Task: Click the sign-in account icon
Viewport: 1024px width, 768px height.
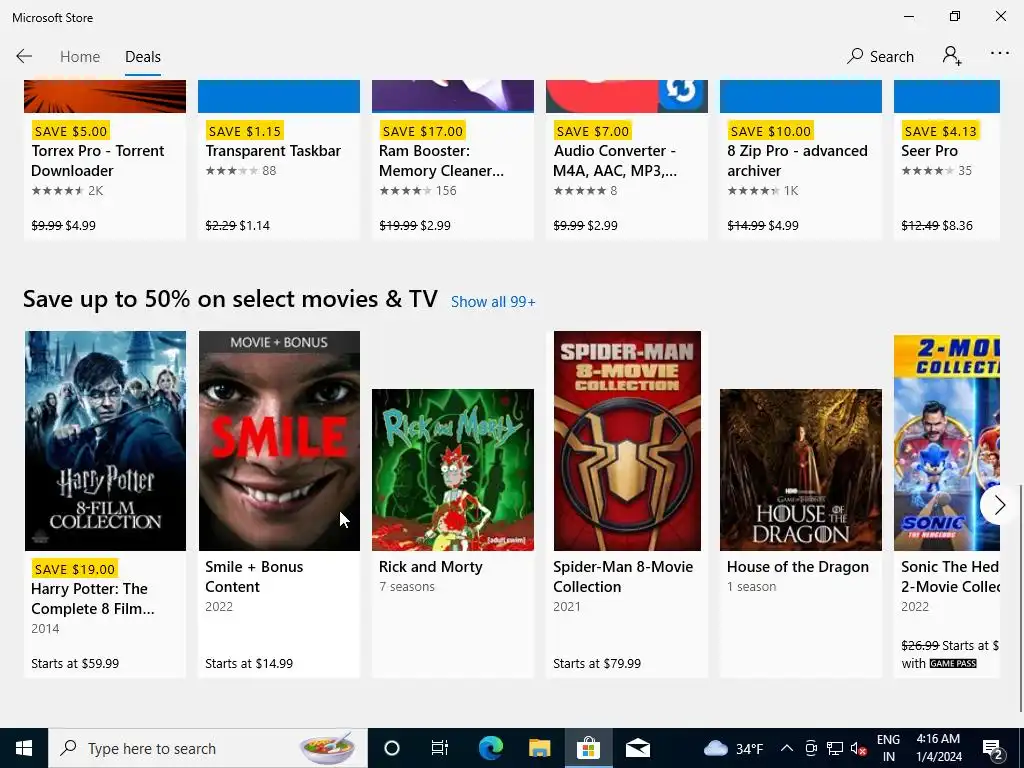Action: click(x=952, y=56)
